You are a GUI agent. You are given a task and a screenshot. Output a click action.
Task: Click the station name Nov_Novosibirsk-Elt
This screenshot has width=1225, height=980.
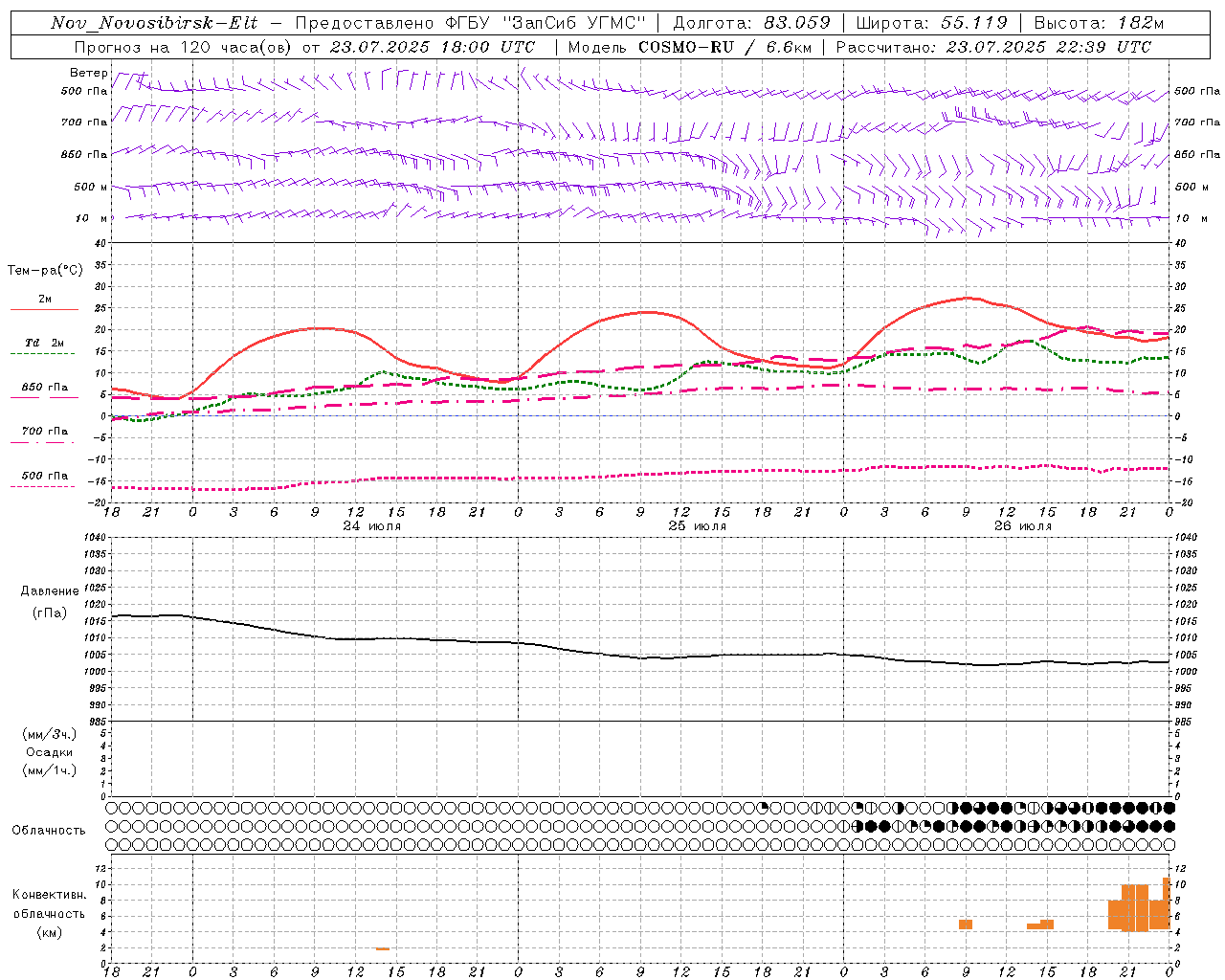154,23
